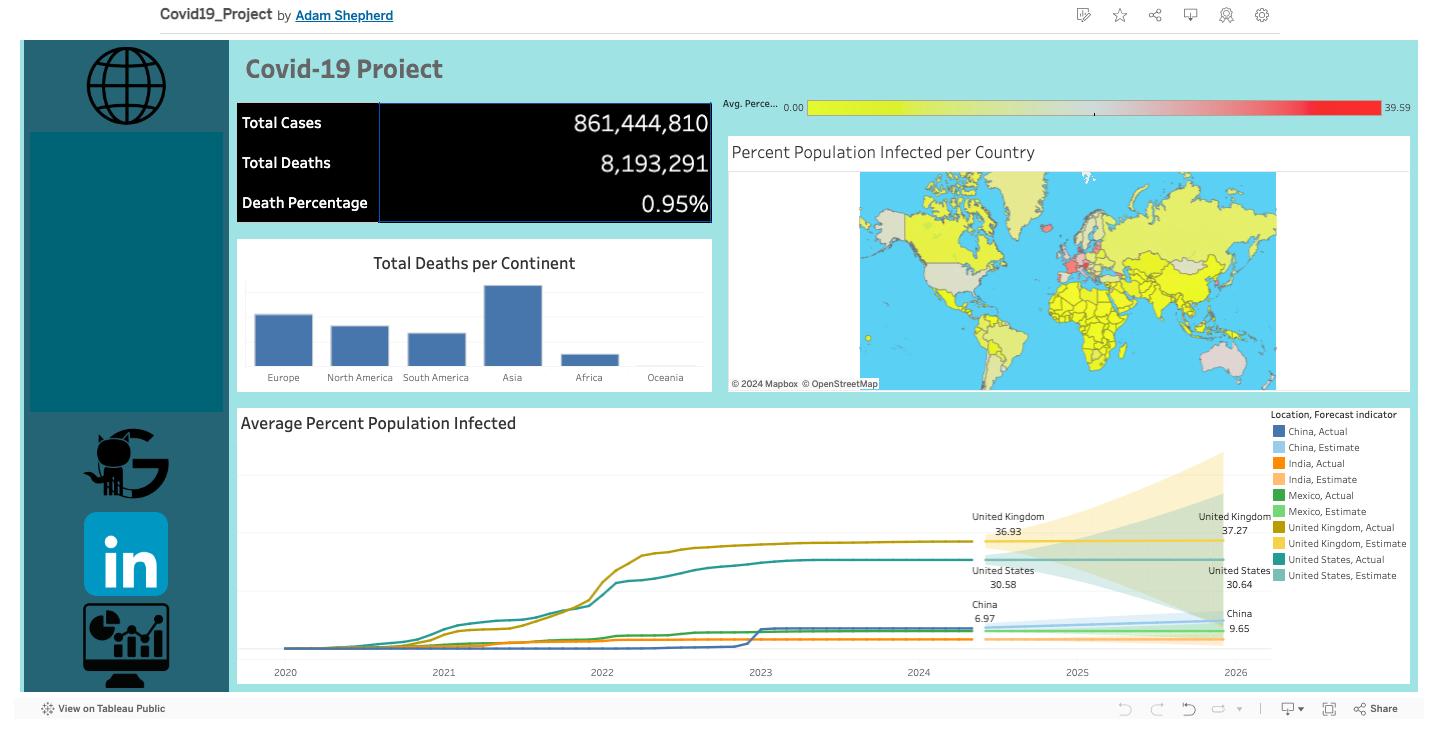This screenshot has width=1439, height=732.
Task: Click the download icon in the top toolbar
Action: (x=1190, y=15)
